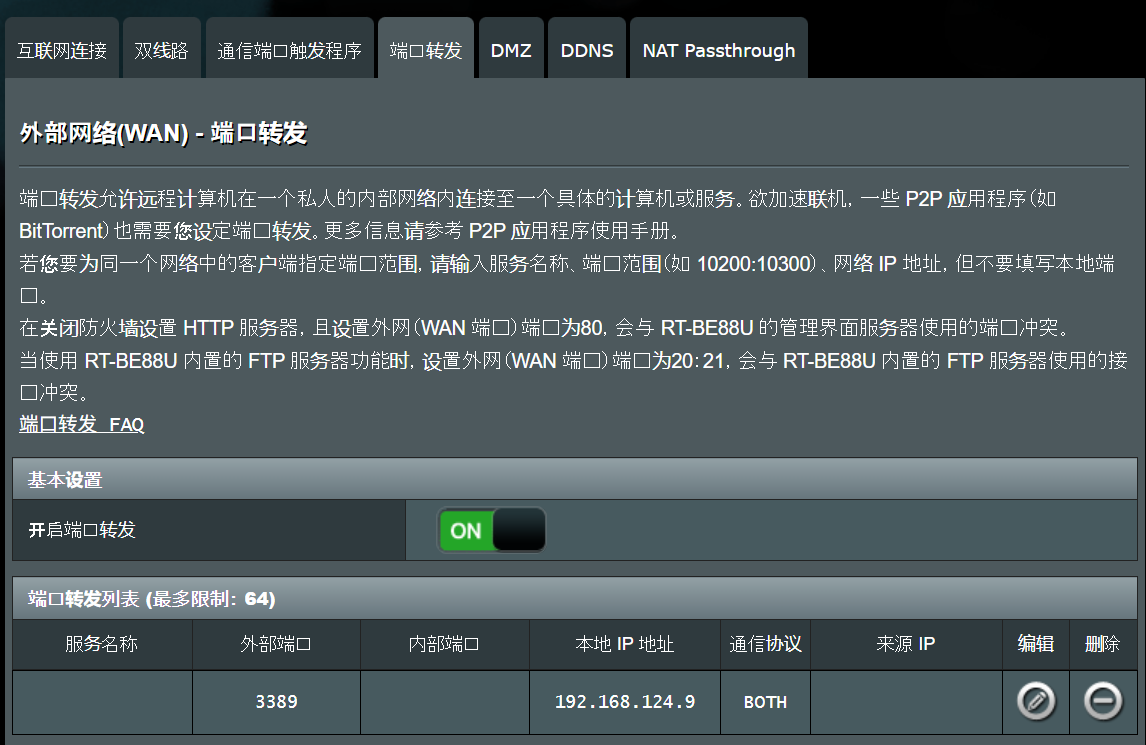
Task: Click the local IP 192.168.124.9 cell
Action: point(625,702)
